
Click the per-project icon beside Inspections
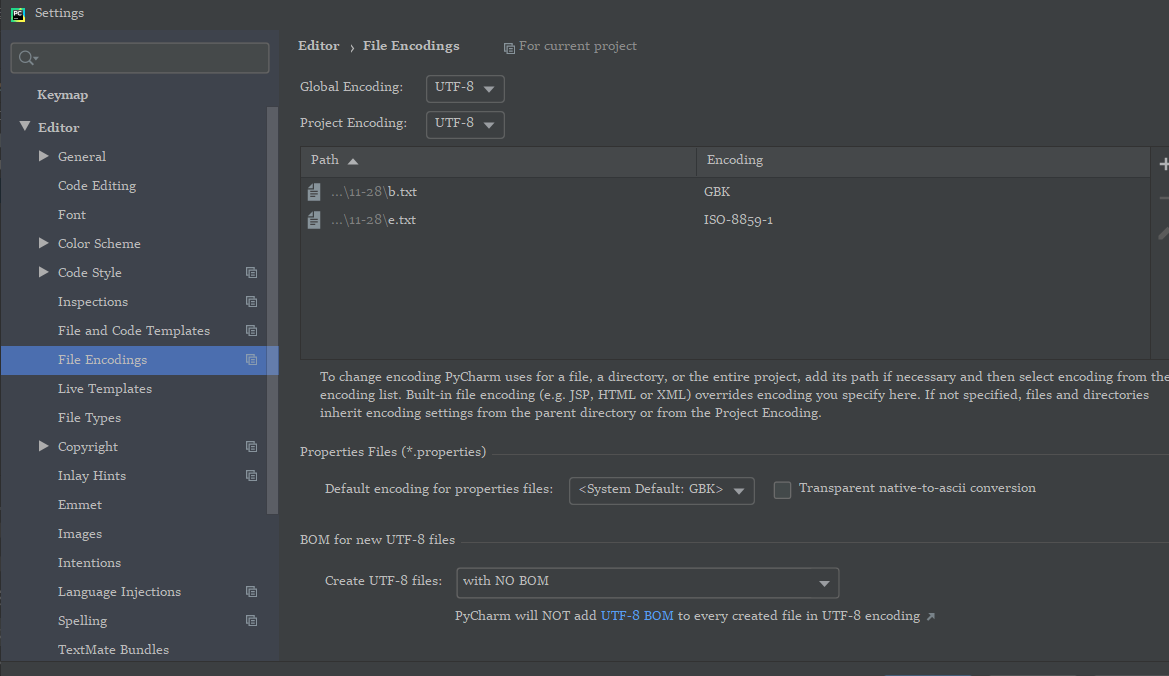[x=251, y=301]
